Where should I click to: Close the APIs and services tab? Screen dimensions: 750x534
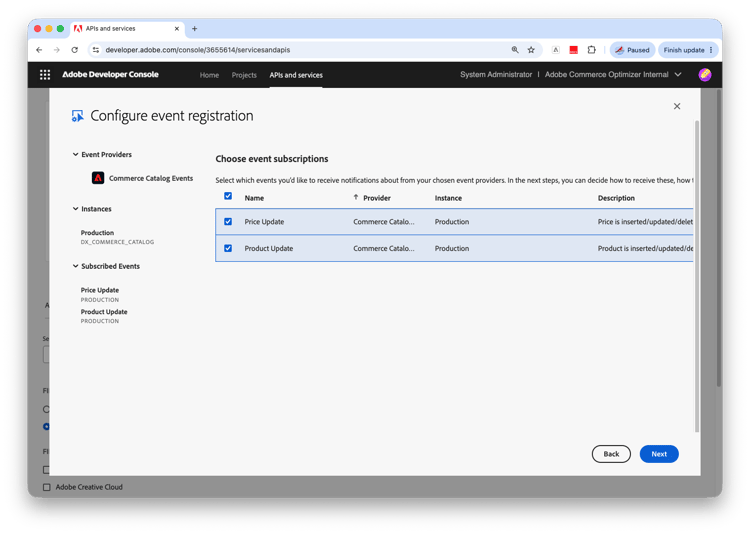[176, 29]
